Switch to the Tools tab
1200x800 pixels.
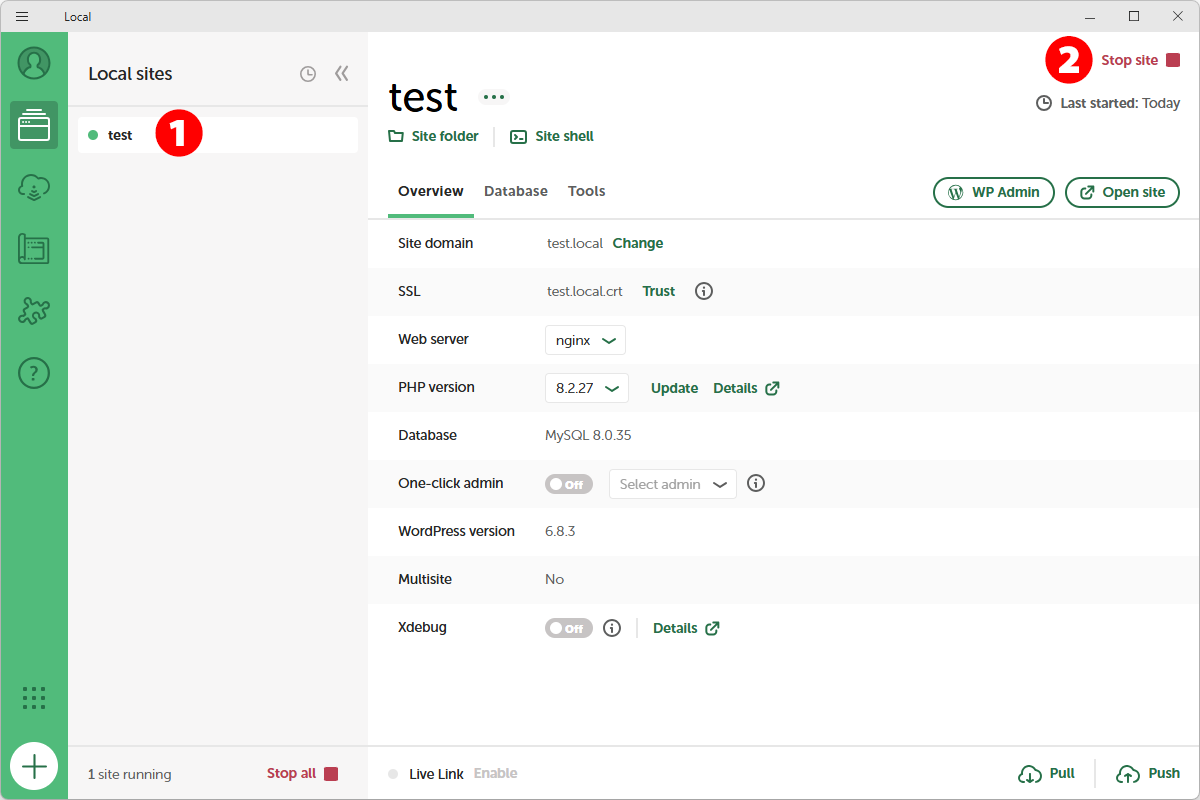(586, 191)
